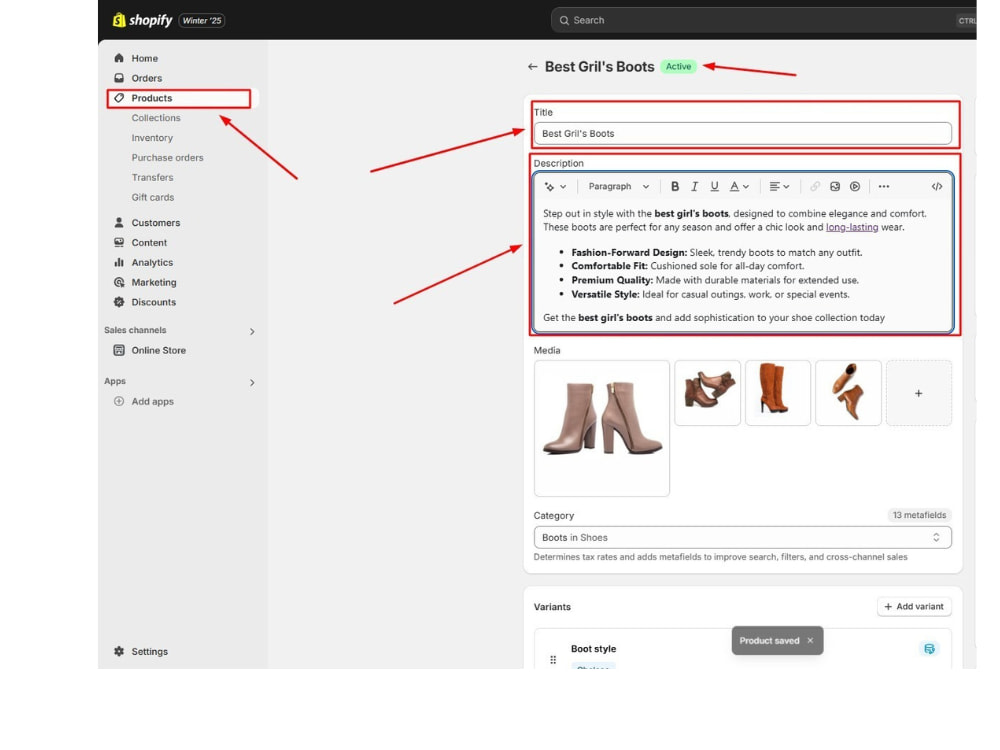Open Collections submenu item
1000x750 pixels.
(156, 118)
